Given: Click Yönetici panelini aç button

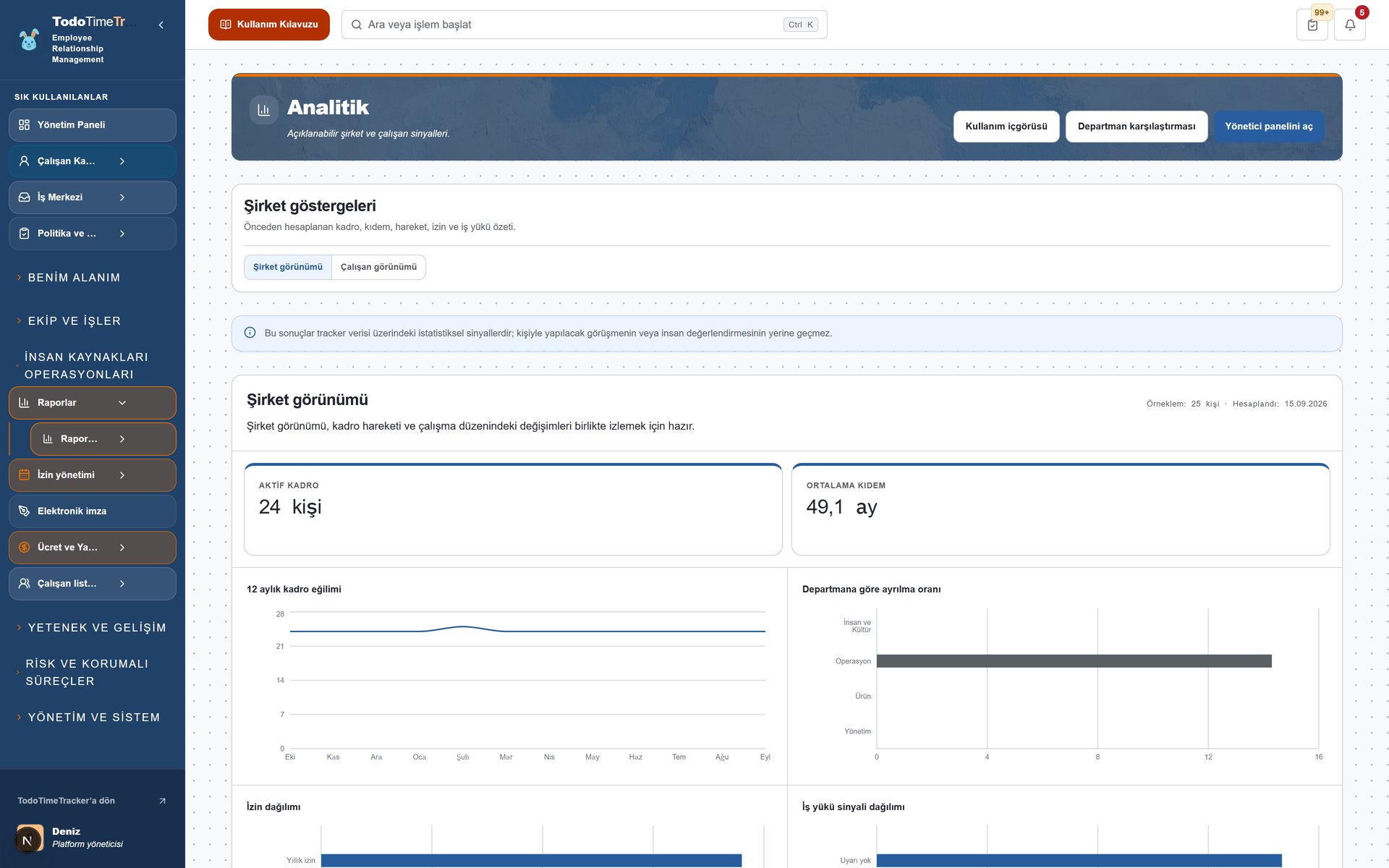Looking at the screenshot, I should (1269, 127).
